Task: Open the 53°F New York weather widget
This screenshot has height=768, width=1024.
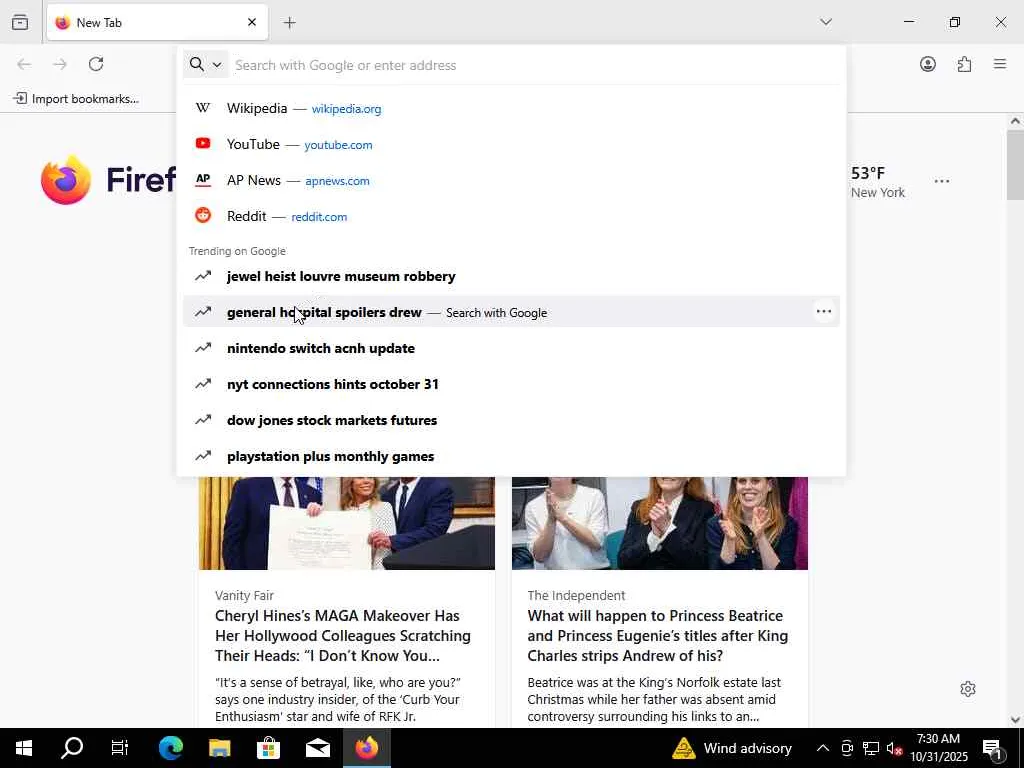Action: (x=878, y=182)
